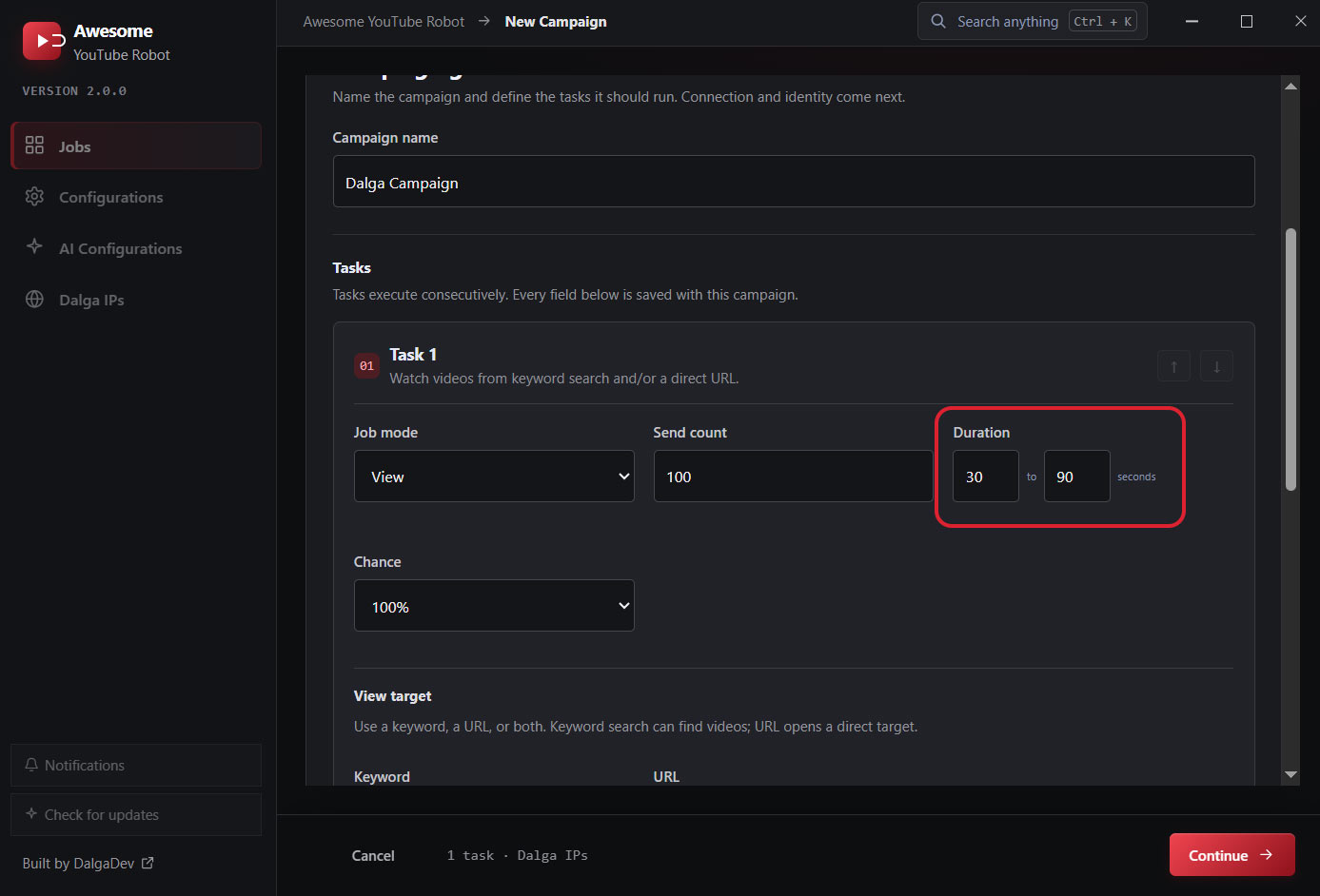Click the URL field label
Image resolution: width=1320 pixels, height=896 pixels.
pos(666,777)
